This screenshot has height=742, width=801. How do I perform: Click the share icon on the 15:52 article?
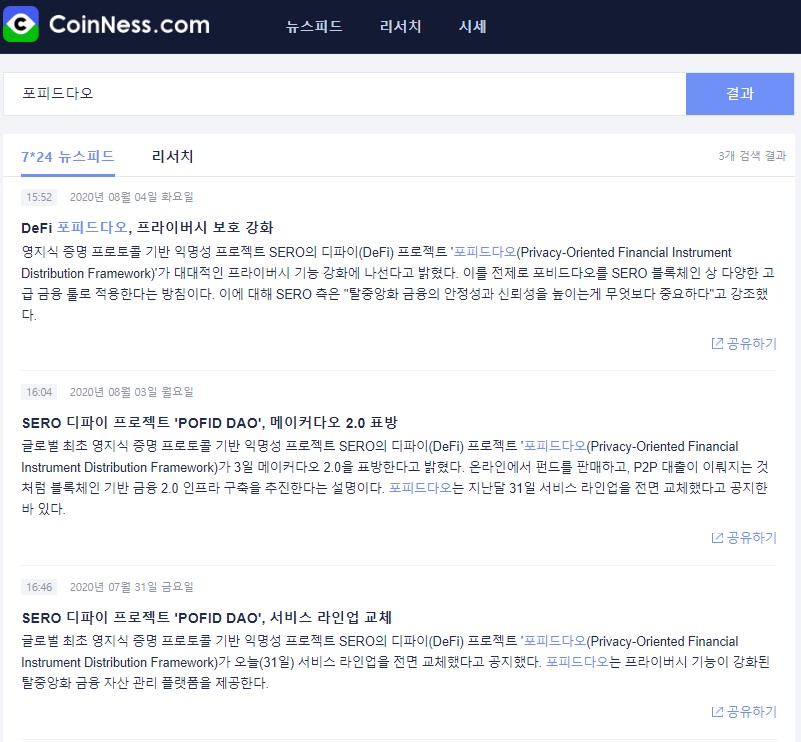coord(717,344)
